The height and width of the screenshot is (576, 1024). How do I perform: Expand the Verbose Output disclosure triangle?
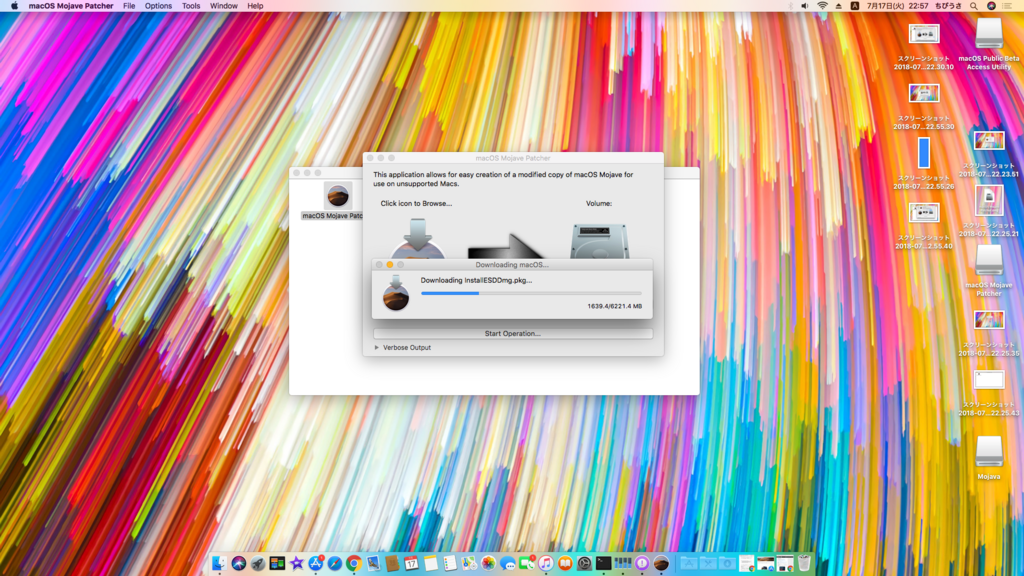377,347
